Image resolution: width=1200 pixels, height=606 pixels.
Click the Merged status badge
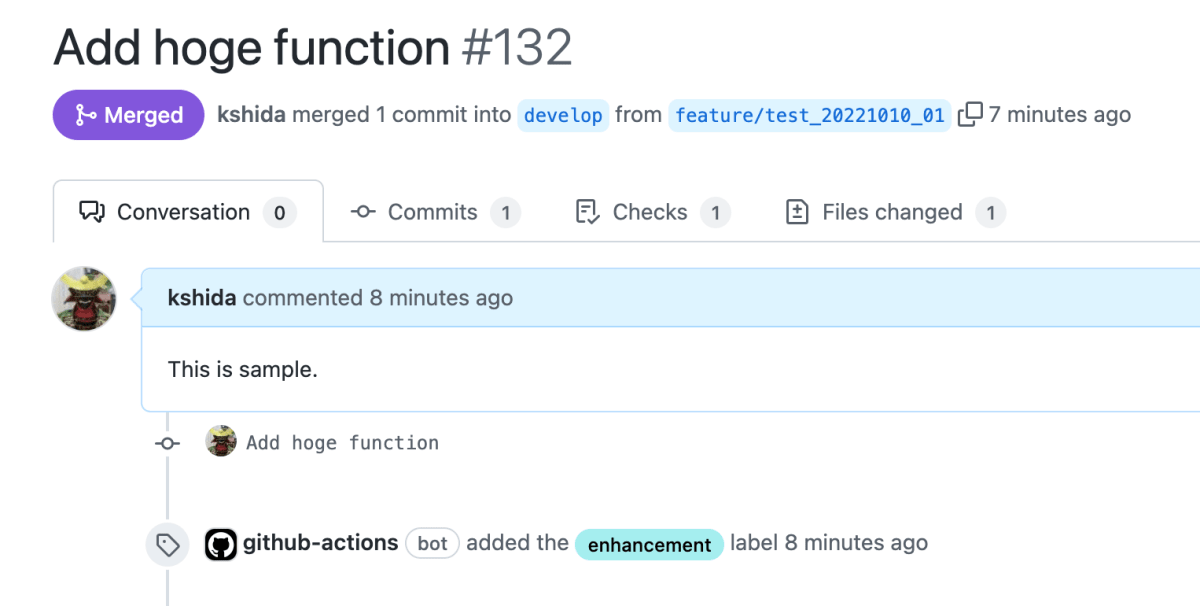coord(128,115)
